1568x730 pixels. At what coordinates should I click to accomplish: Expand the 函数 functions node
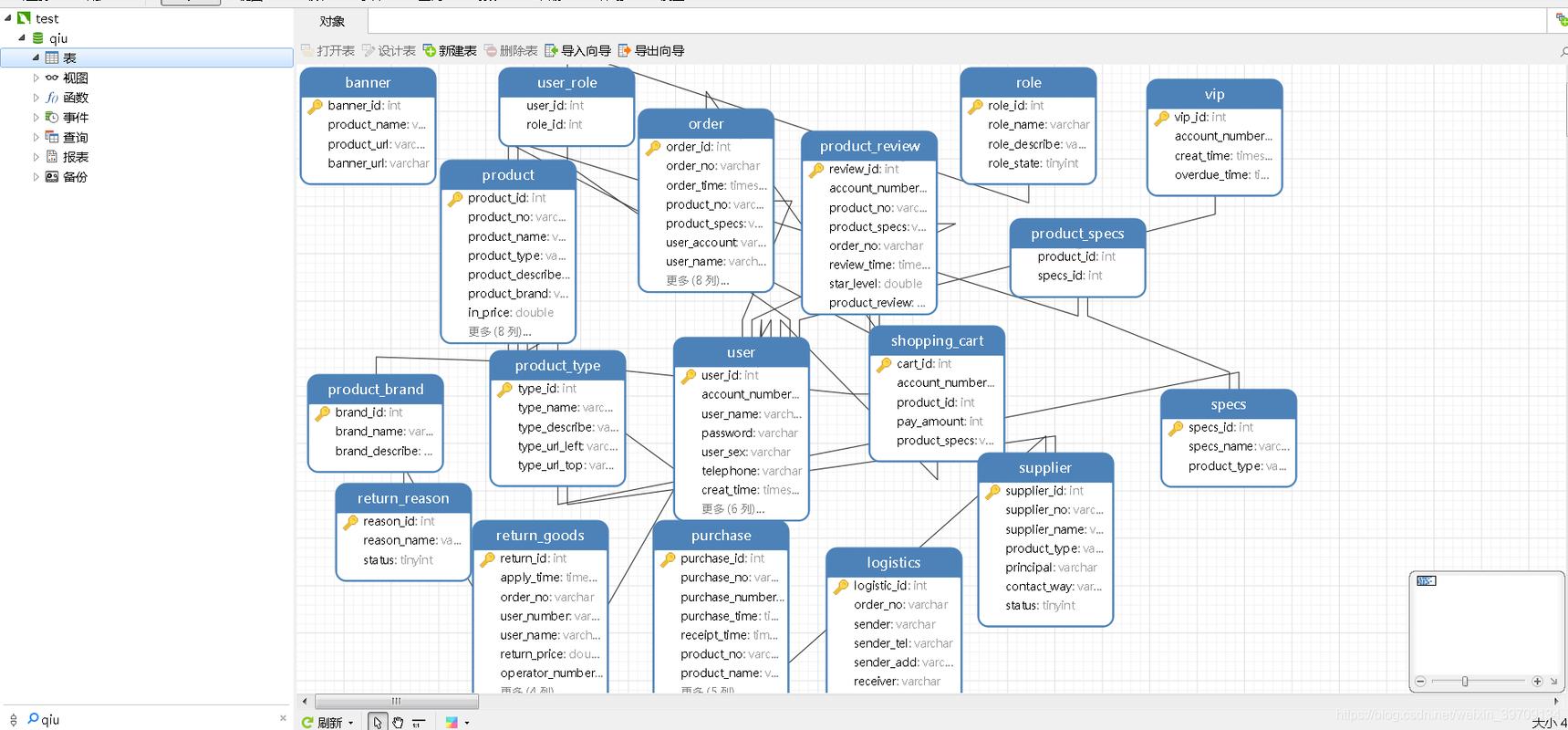pos(36,98)
